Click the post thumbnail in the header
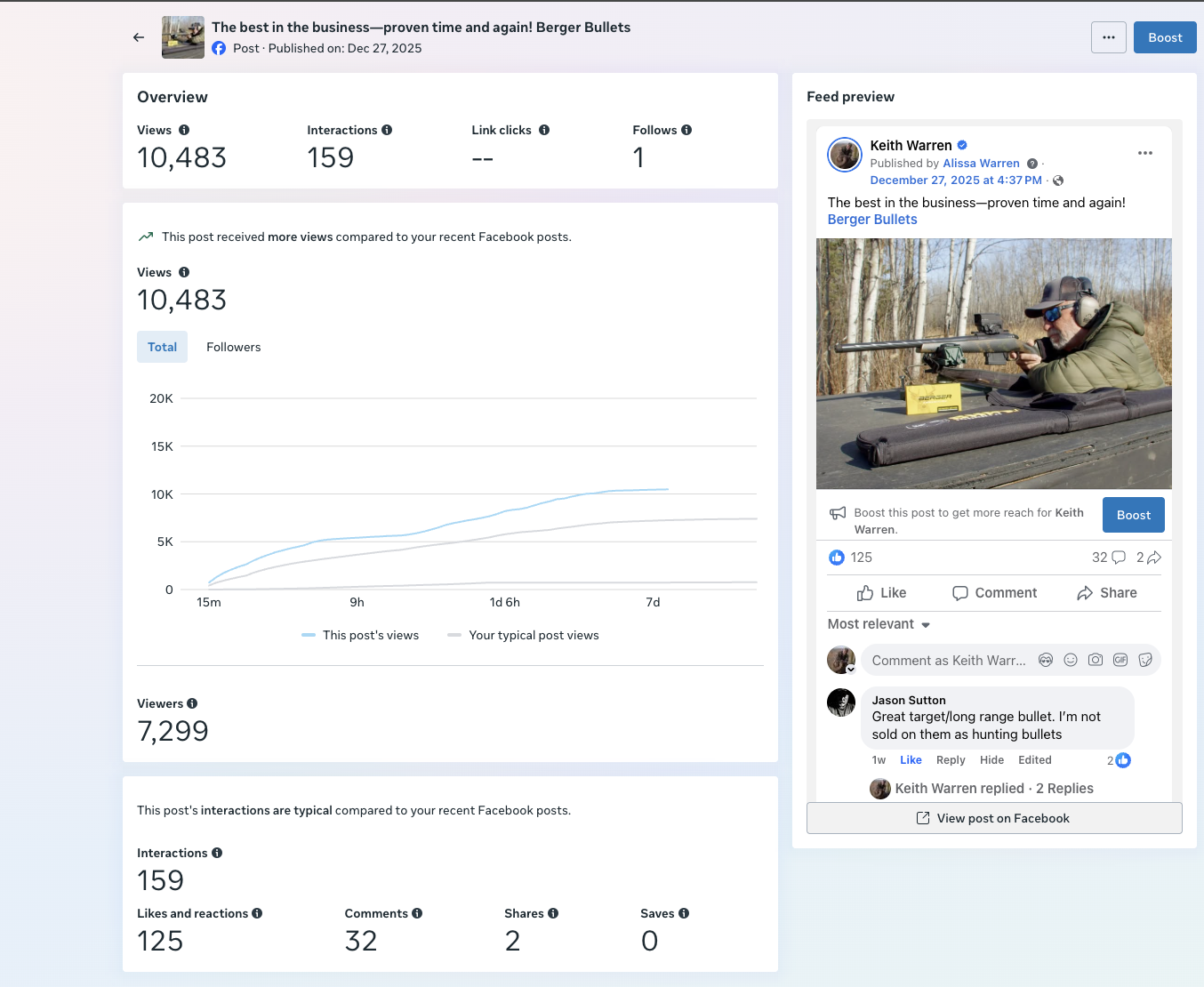 183,37
